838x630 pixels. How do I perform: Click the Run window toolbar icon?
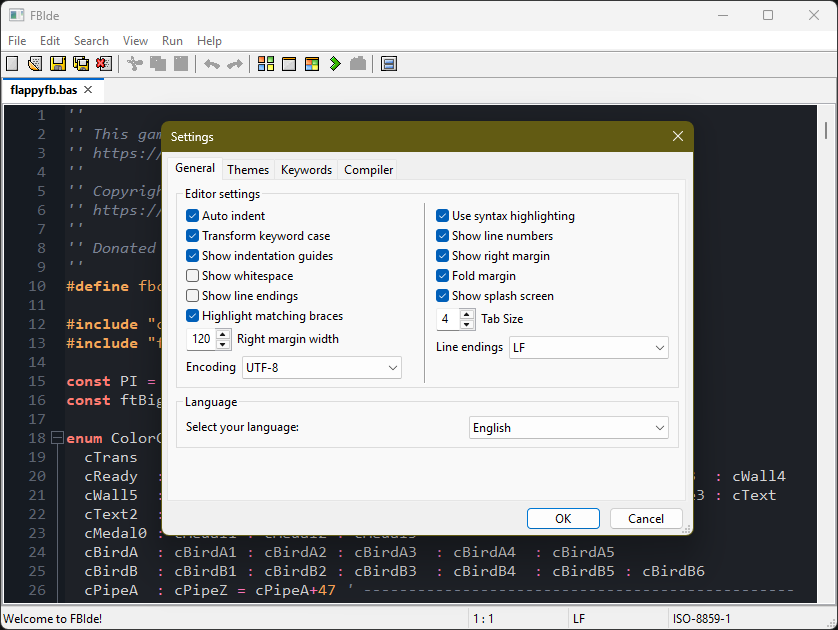coord(289,64)
